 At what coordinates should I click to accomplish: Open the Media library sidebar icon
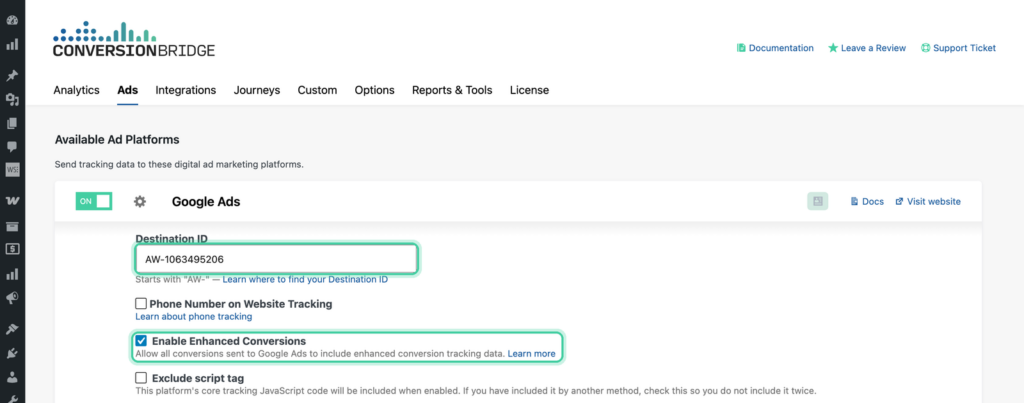[12, 100]
